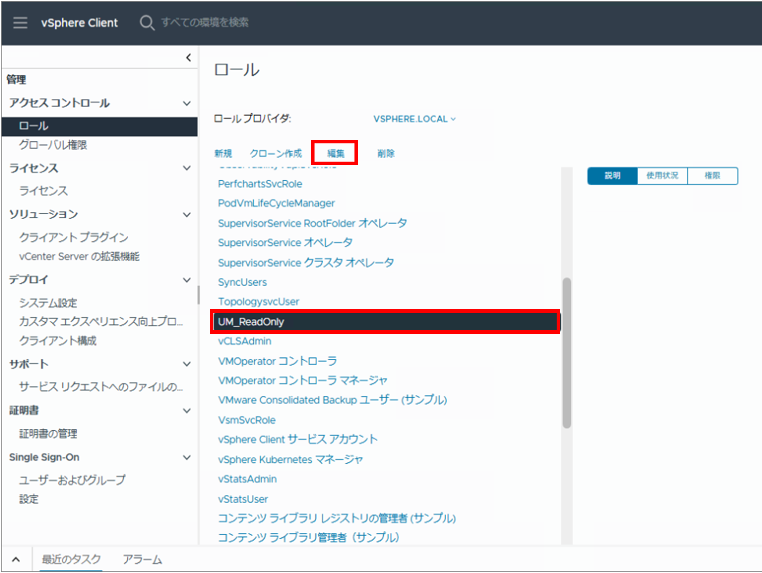Switch to the 権限 tab
The image size is (762, 573).
click(x=712, y=176)
